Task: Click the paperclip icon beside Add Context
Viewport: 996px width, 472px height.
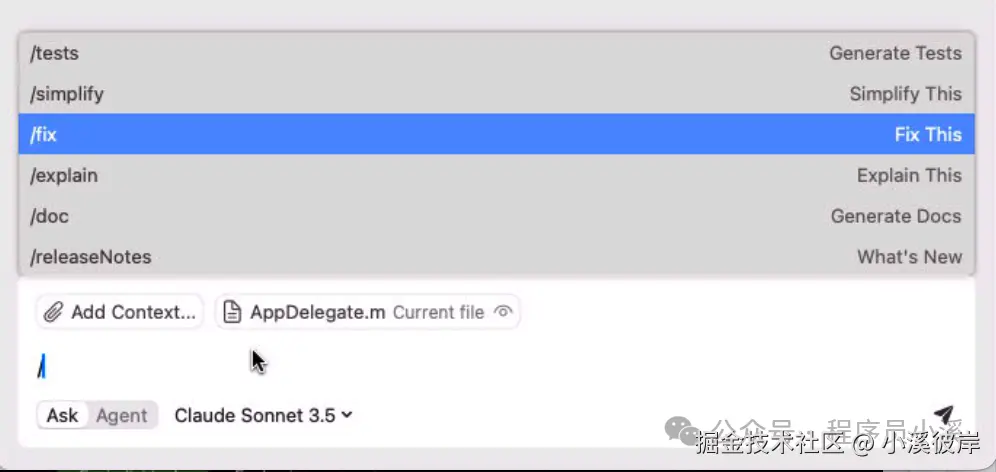Action: coord(53,312)
